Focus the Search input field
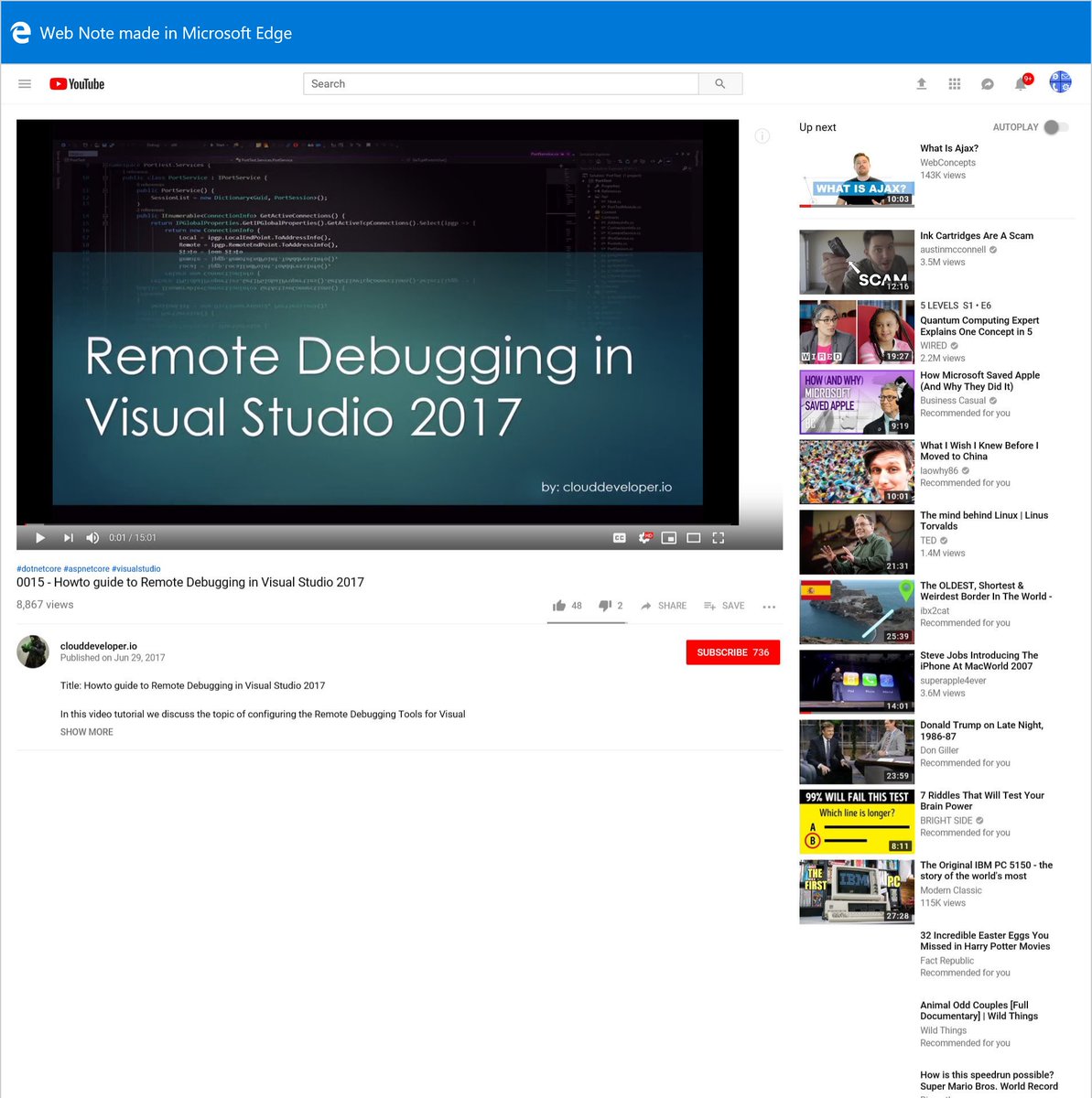The image size is (1092, 1098). pyautogui.click(x=502, y=84)
